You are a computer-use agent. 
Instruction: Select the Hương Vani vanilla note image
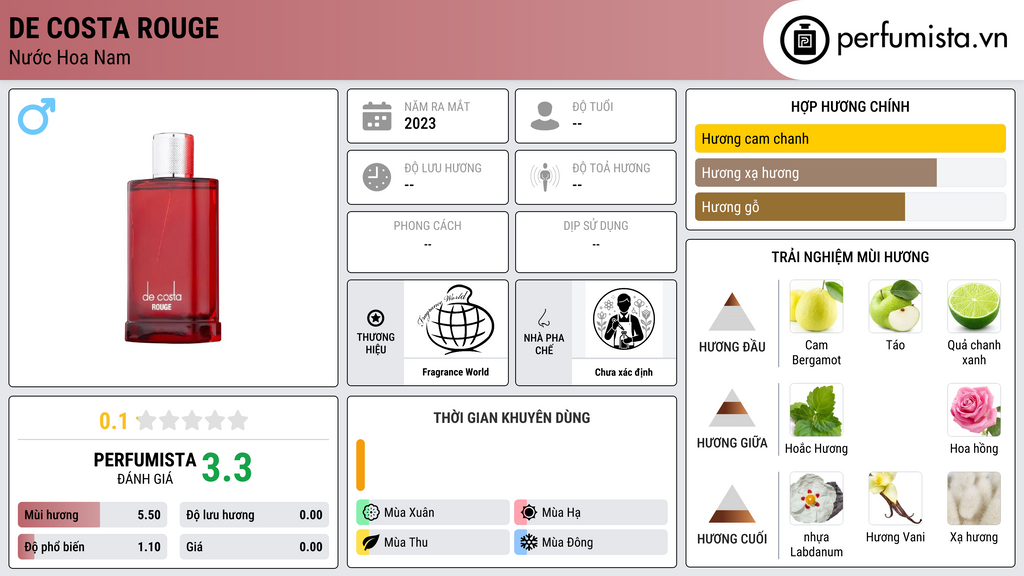[x=895, y=499]
